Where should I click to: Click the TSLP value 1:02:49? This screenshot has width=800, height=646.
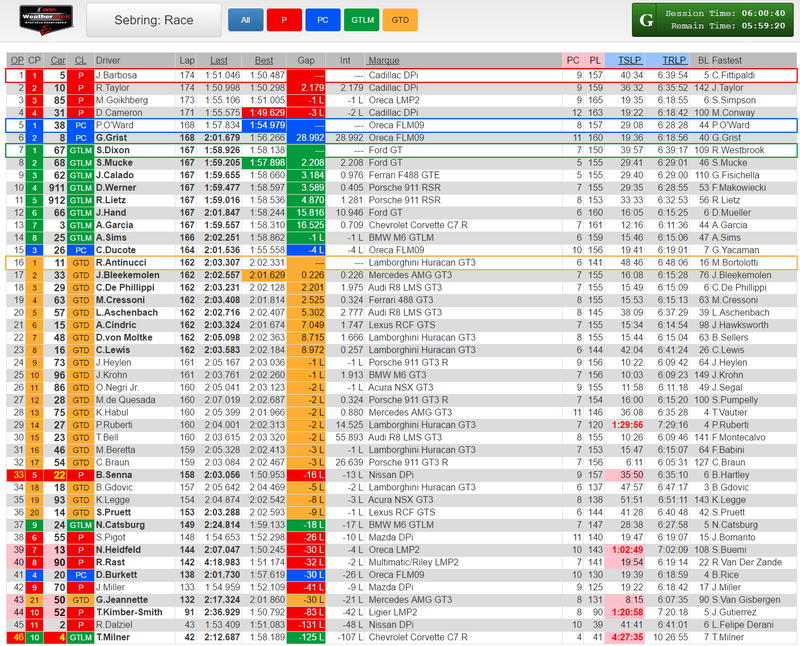627,550
